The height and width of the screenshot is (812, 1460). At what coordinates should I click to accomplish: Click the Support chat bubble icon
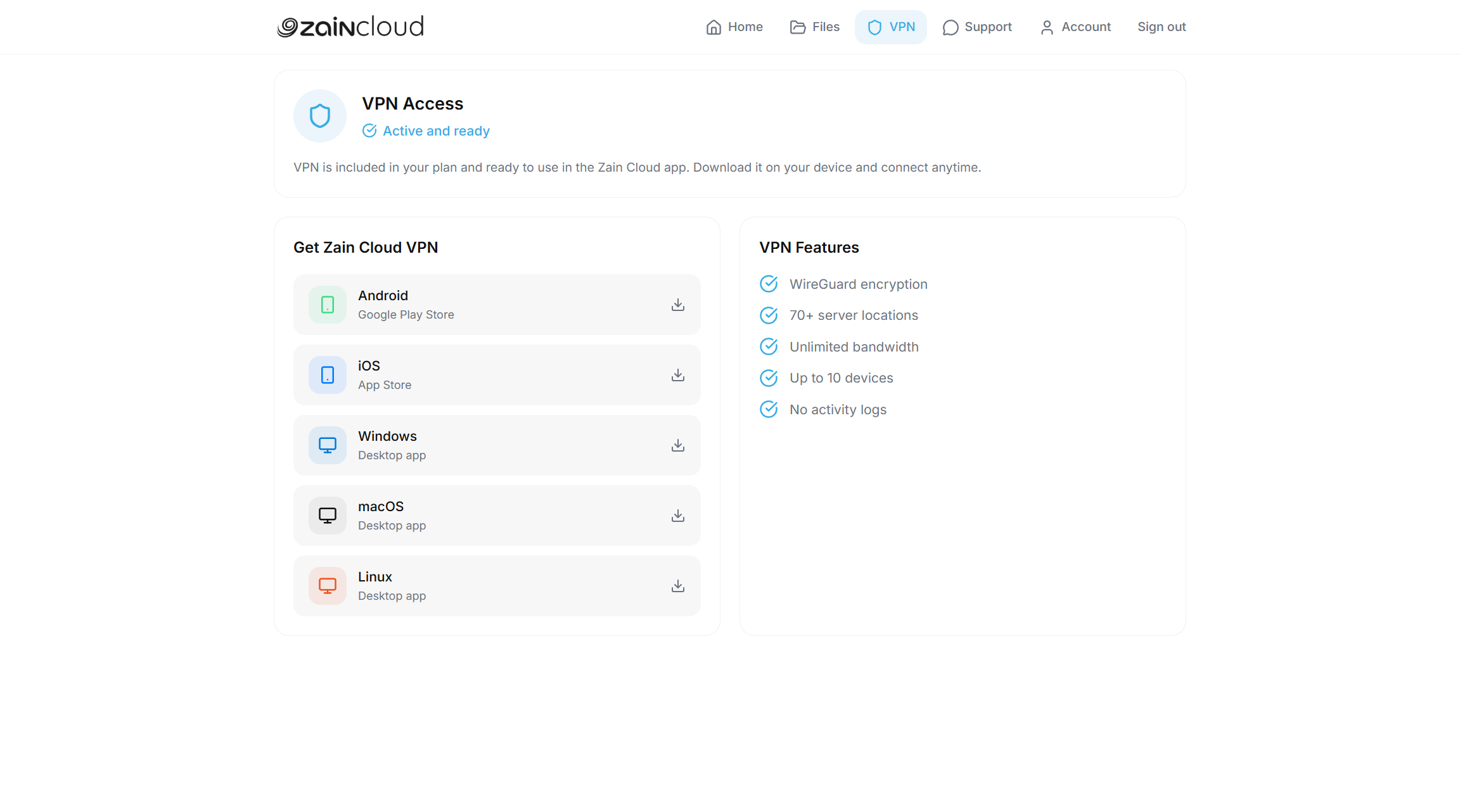click(950, 27)
